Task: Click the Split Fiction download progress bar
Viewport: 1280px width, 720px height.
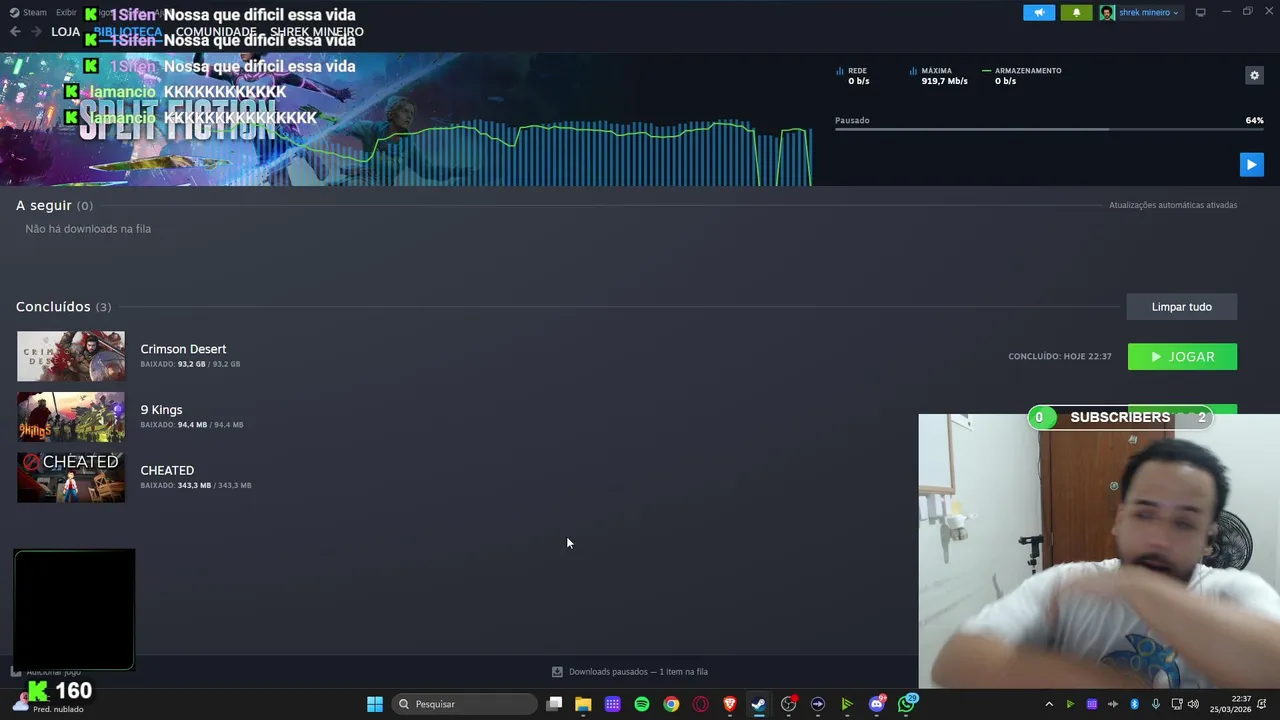Action: click(1049, 129)
